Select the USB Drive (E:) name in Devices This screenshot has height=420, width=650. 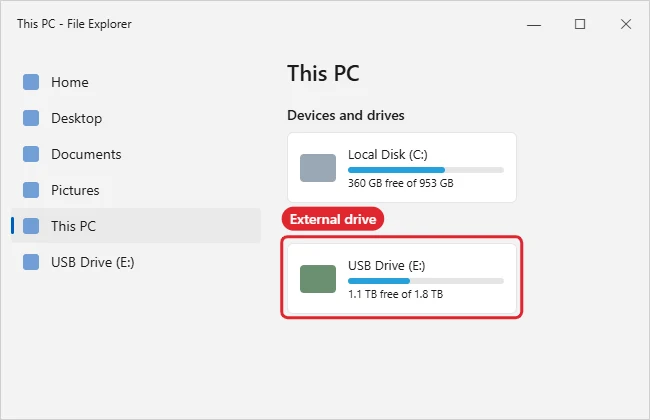(x=387, y=266)
